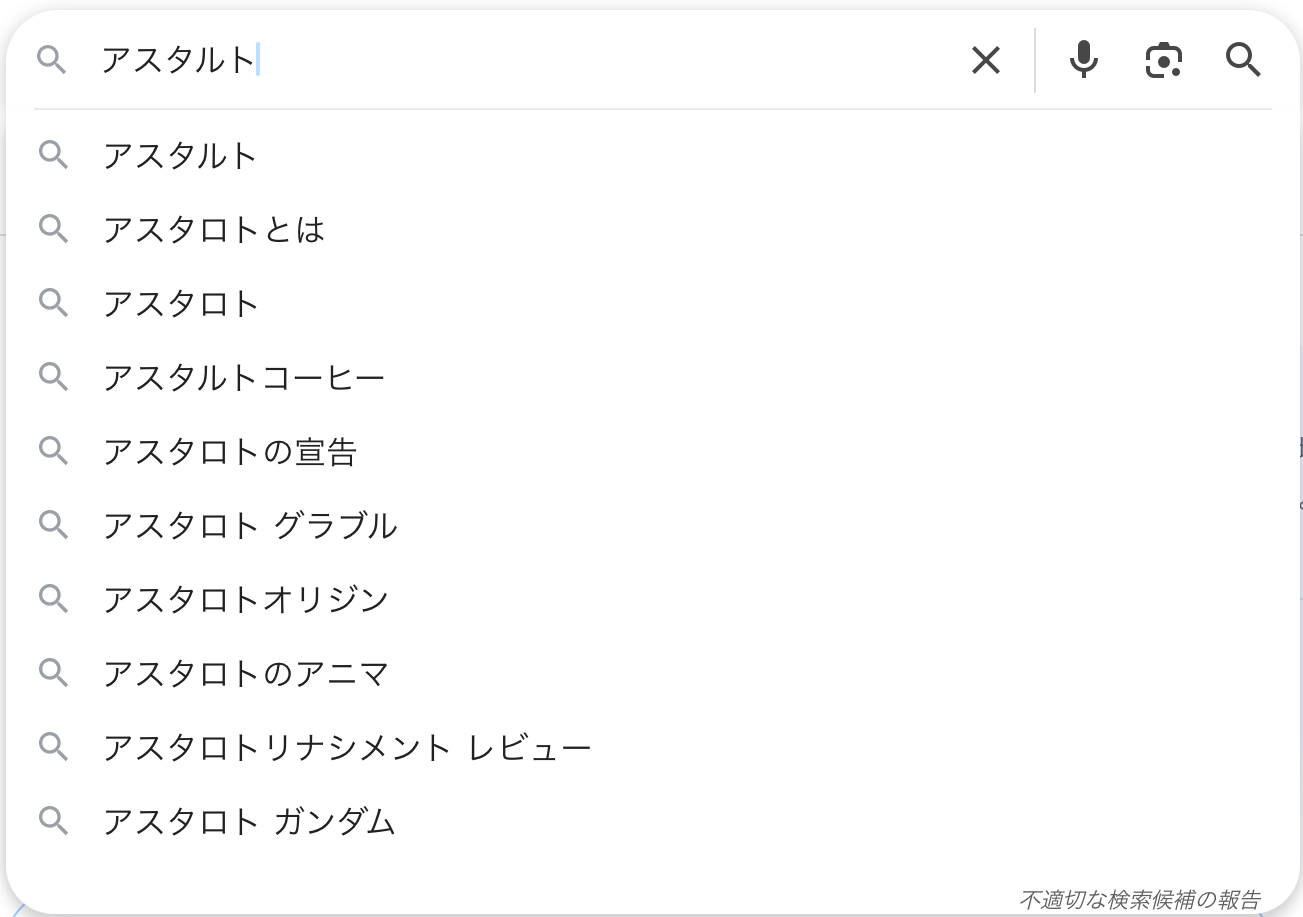Click search icon beside アスタロトとは
Screen dimensions: 1303x917
tap(53, 229)
